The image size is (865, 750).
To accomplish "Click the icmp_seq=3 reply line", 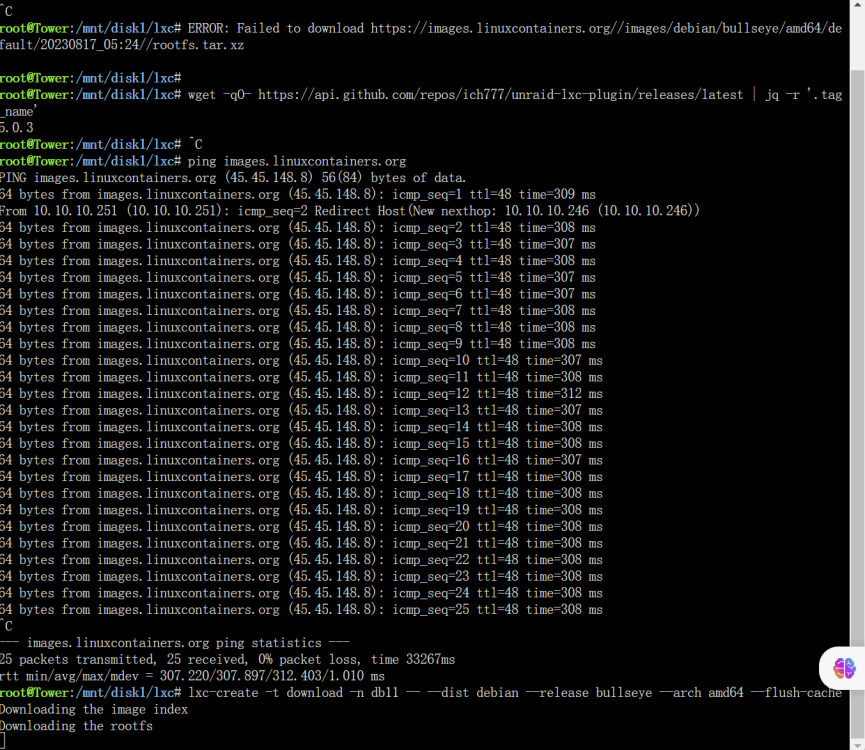I will tap(298, 244).
